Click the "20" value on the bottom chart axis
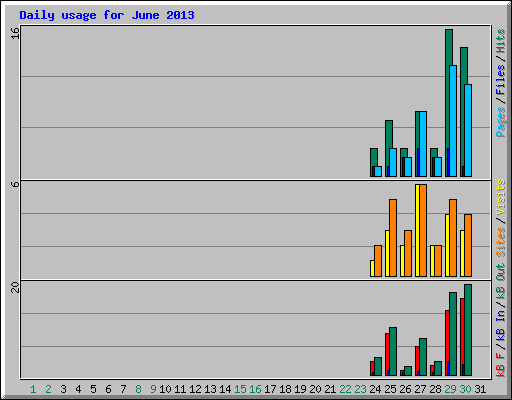Image resolution: width=512 pixels, height=400 pixels. 15,287
